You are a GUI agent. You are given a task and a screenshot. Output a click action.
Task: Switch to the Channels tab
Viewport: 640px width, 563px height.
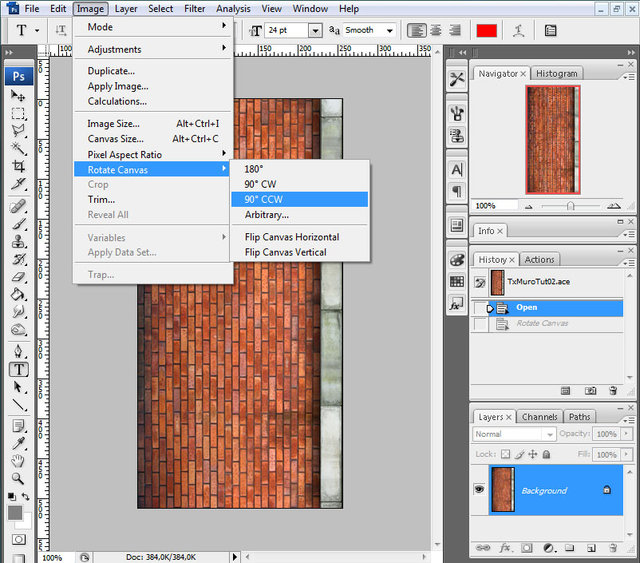[540, 416]
